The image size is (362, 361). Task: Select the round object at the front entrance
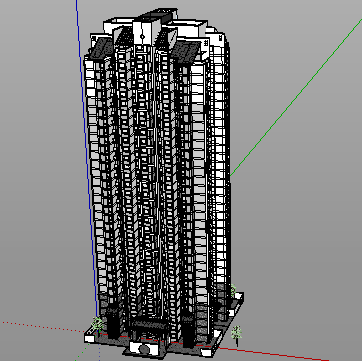(x=144, y=349)
